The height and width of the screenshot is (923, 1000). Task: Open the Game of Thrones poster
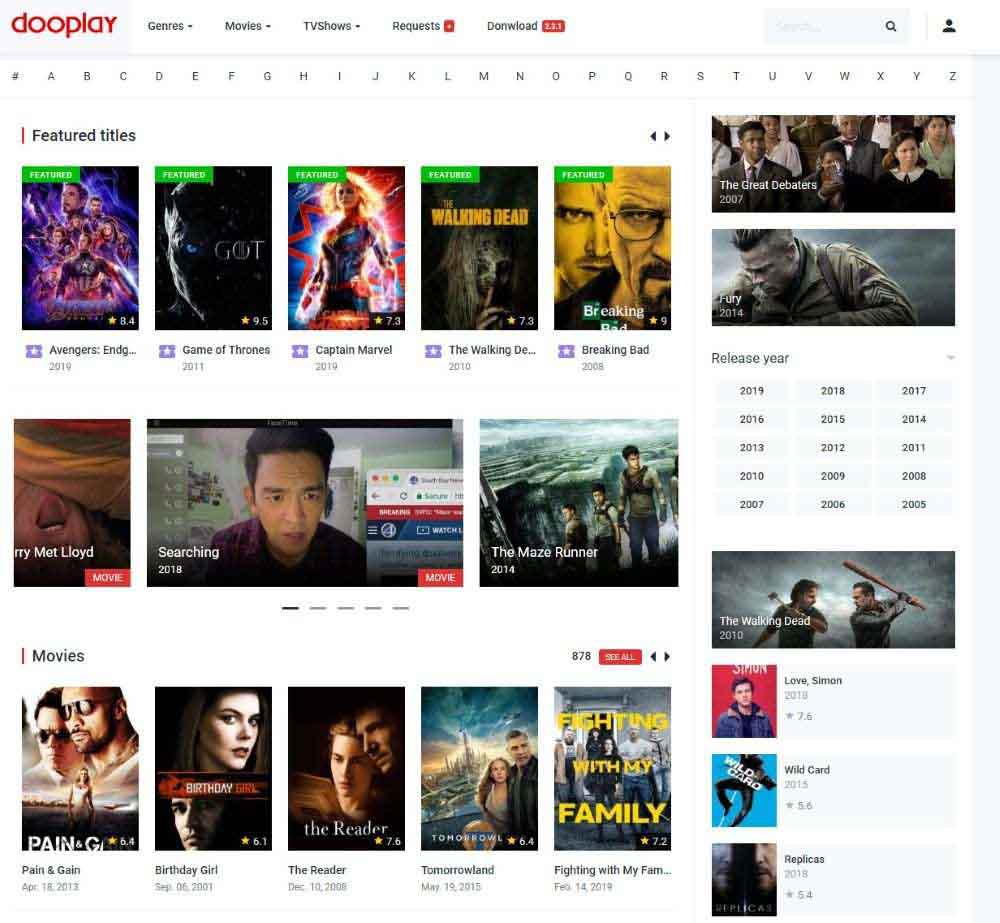click(x=213, y=248)
